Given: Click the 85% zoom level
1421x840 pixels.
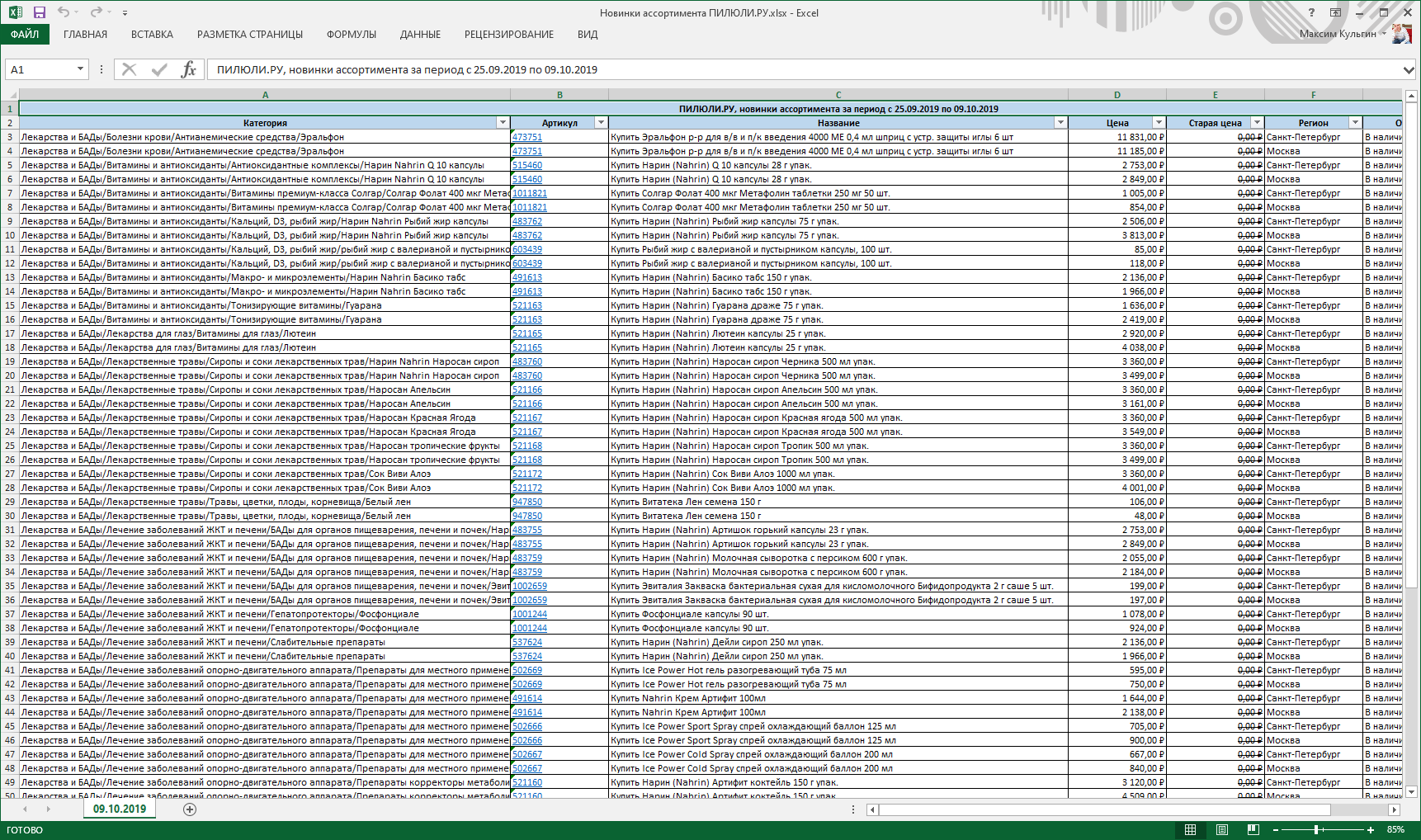Looking at the screenshot, I should [x=1395, y=829].
